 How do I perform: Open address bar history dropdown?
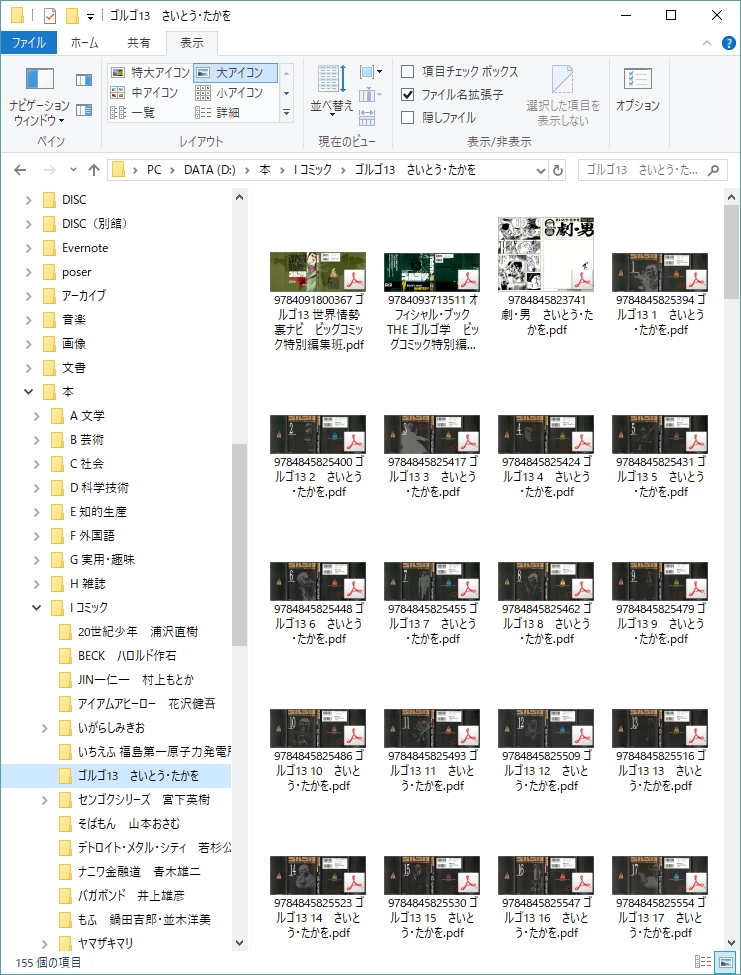coord(540,170)
